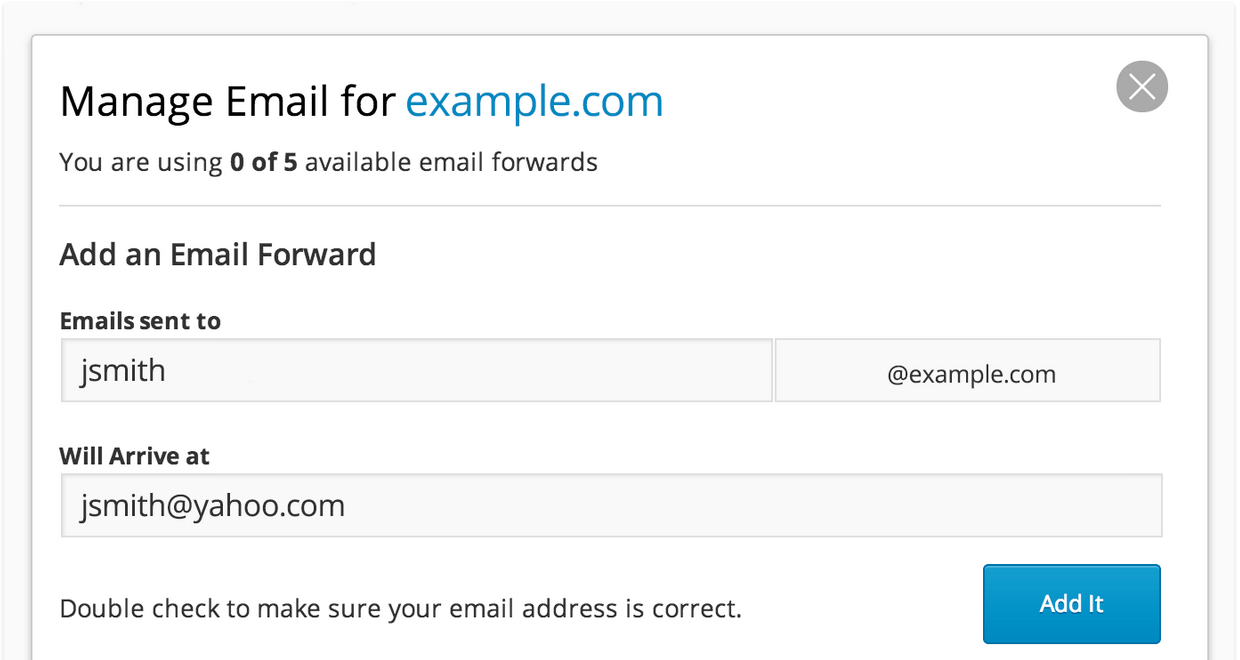Viewport: 1240px width, 660px height.
Task: Click the divider line under usage text
Action: click(x=610, y=206)
